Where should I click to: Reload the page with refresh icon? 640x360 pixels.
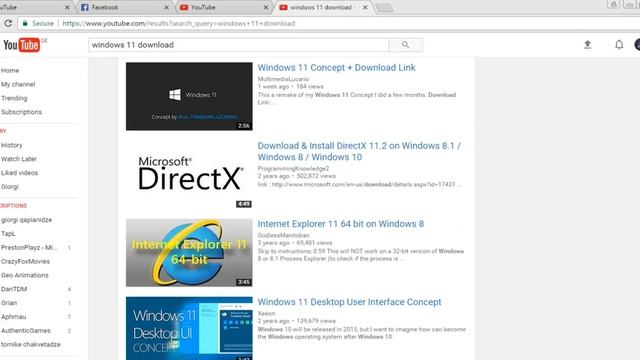tap(8, 23)
